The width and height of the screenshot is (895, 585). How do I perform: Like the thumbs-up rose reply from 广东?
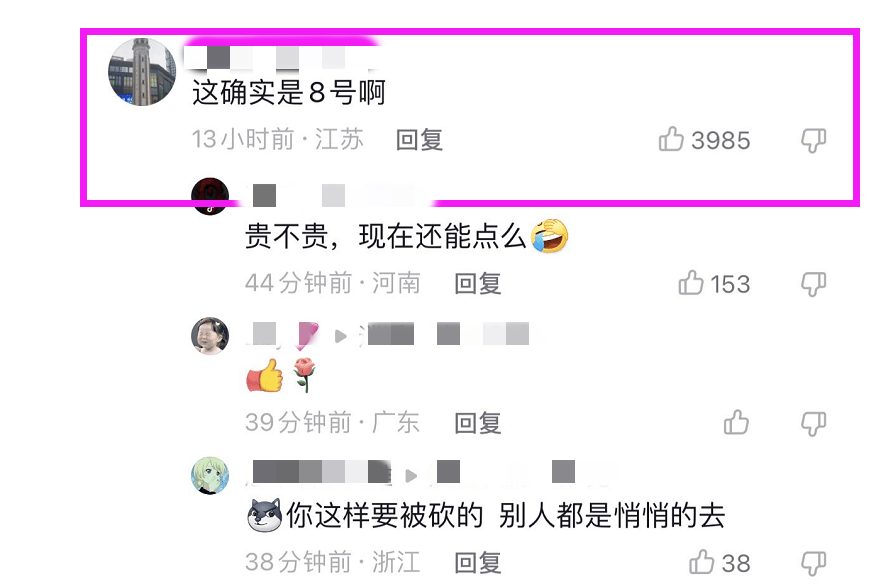736,423
